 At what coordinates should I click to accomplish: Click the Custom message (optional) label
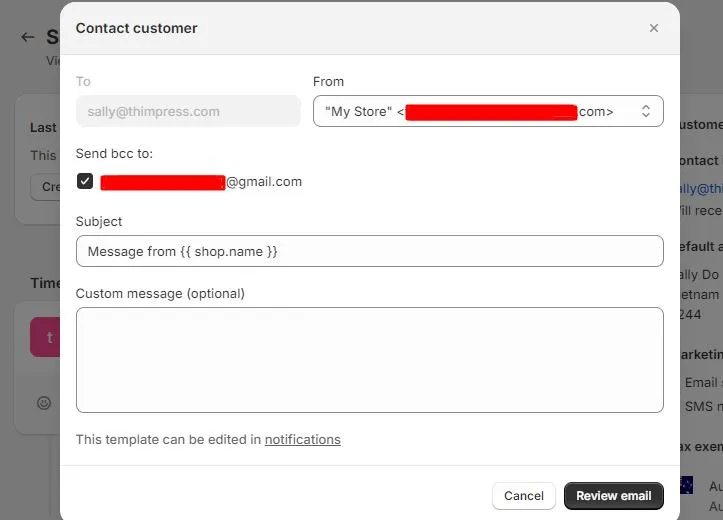pyautogui.click(x=160, y=294)
